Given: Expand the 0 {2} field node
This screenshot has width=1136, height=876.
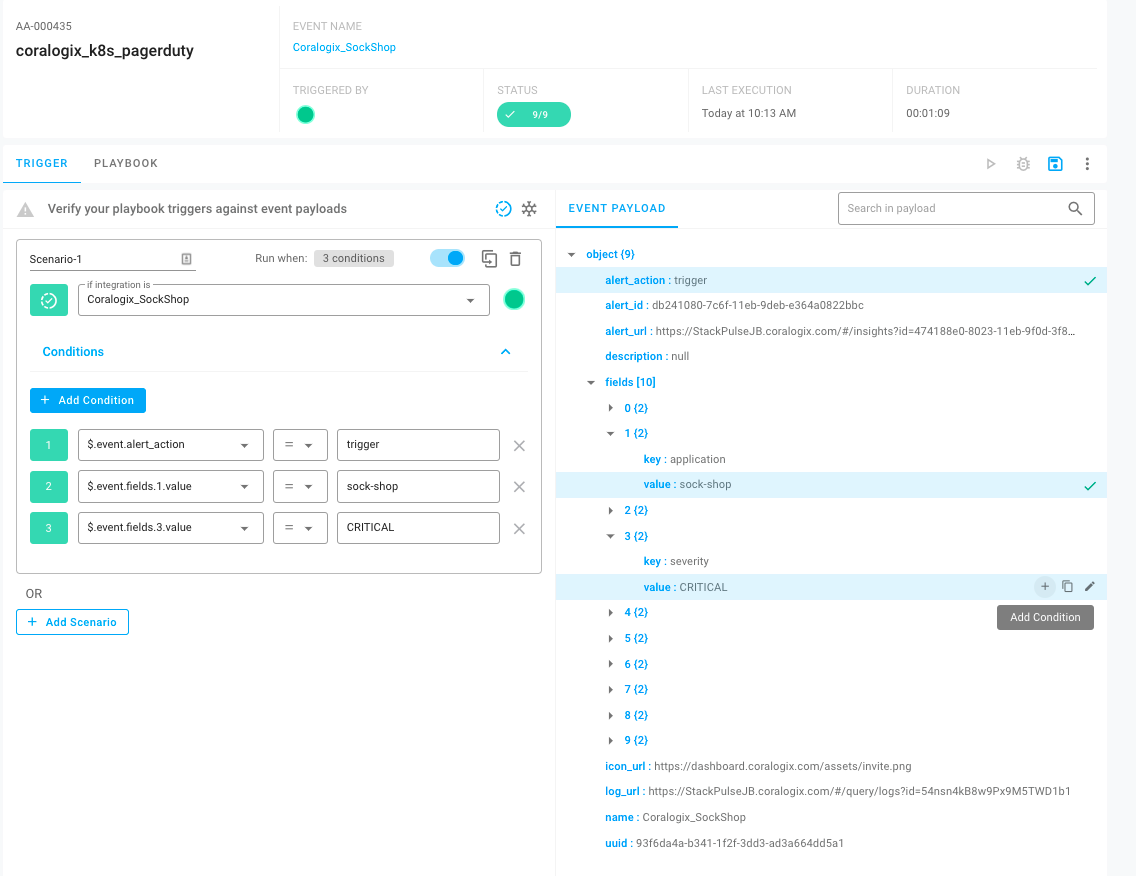Looking at the screenshot, I should point(611,408).
